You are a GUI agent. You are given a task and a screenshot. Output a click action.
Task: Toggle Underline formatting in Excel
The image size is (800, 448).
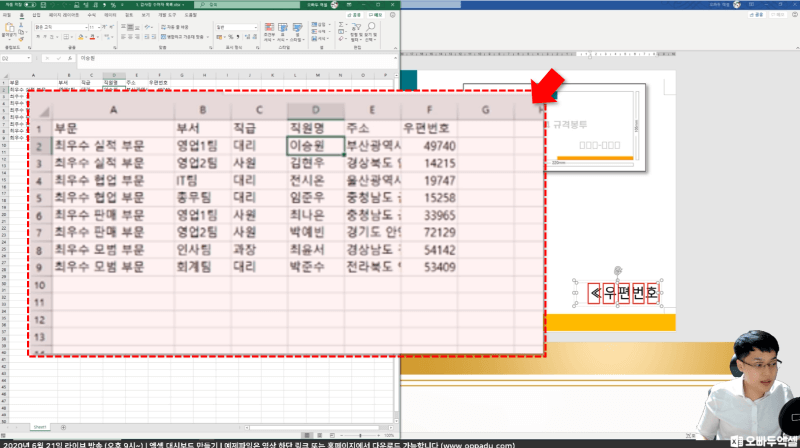coord(52,37)
